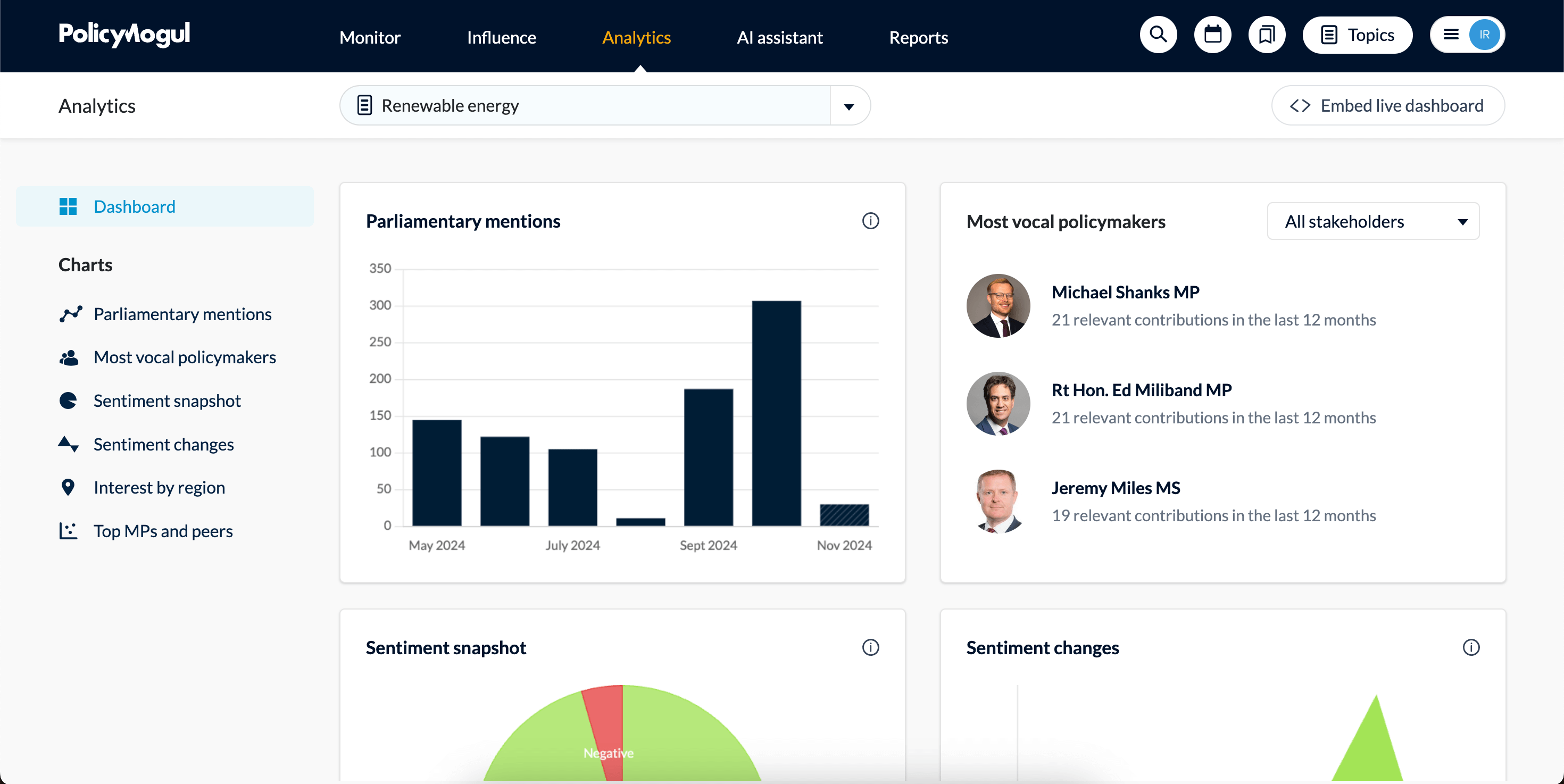The width and height of the screenshot is (1564, 784).
Task: Click Michael Shanks MP photo
Action: [x=997, y=306]
